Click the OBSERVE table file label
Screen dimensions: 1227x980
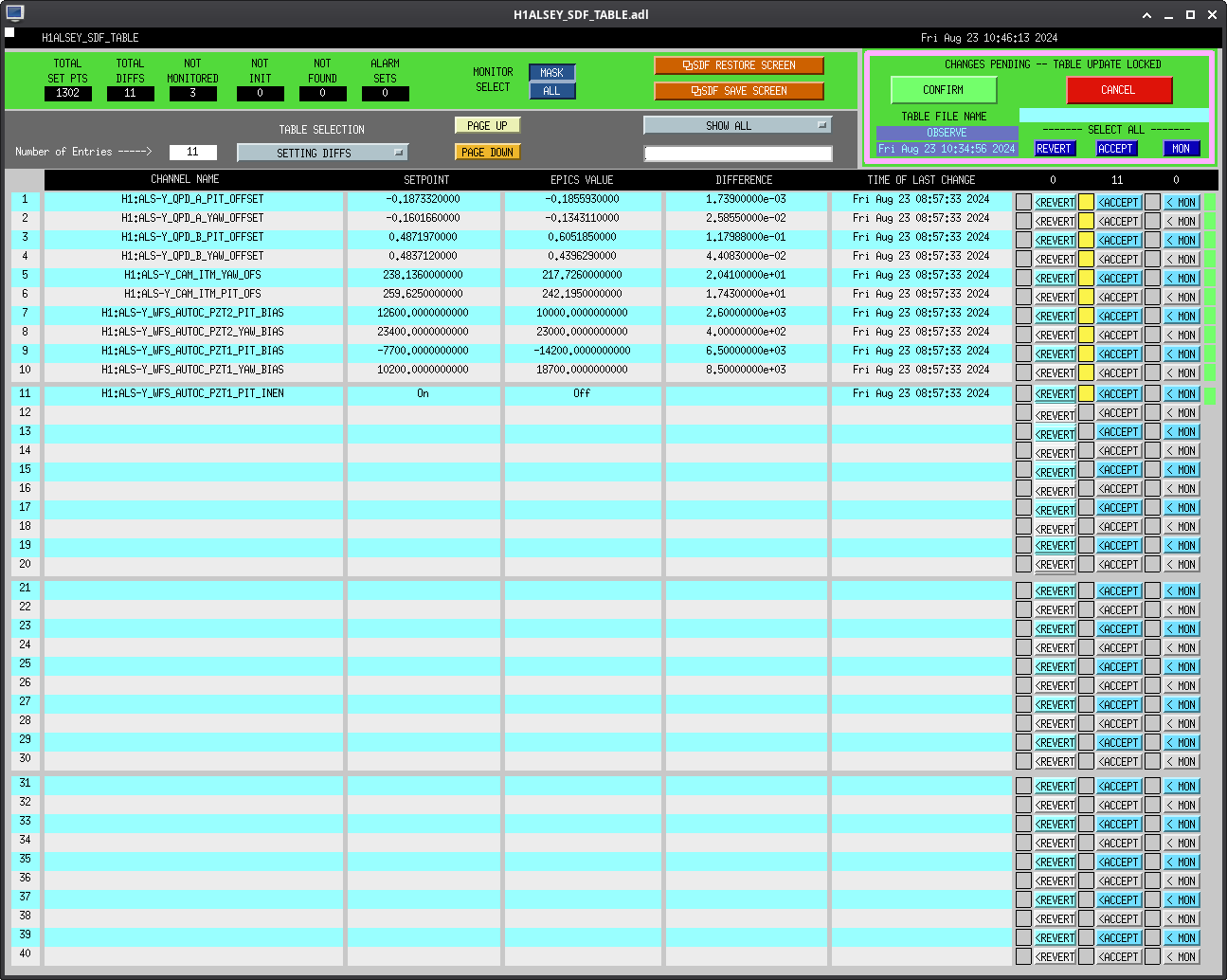(x=947, y=133)
